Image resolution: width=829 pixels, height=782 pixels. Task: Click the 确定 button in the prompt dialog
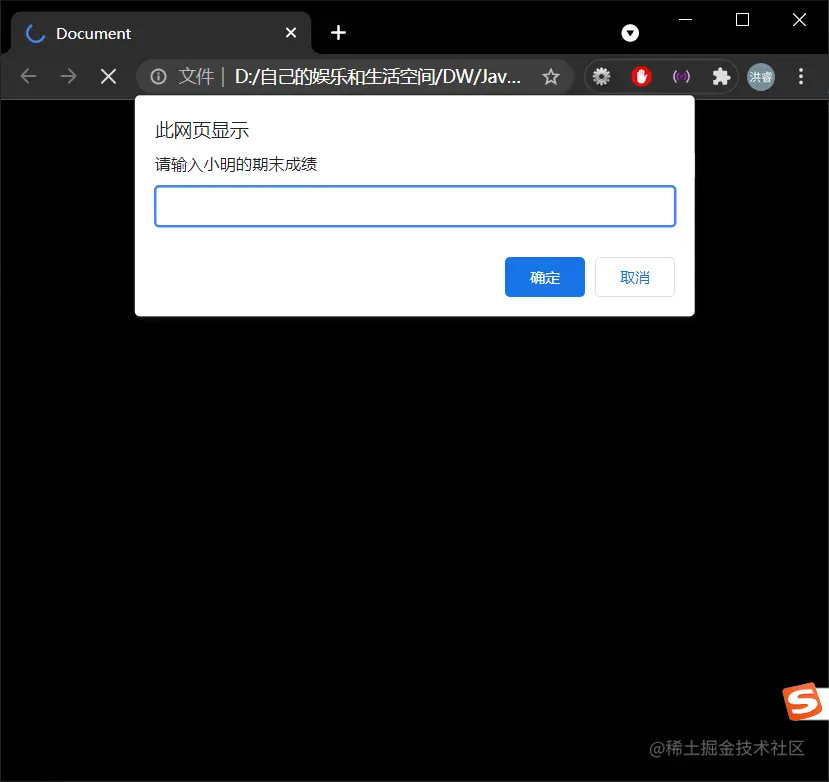[x=545, y=277]
